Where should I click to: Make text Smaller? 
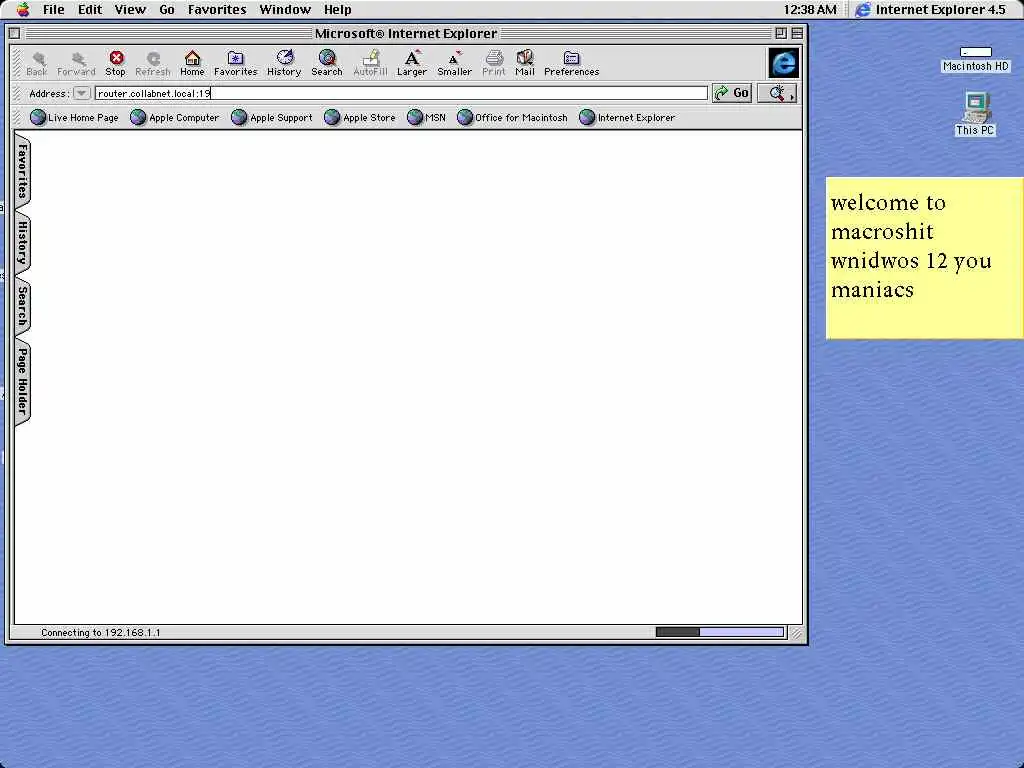(455, 63)
